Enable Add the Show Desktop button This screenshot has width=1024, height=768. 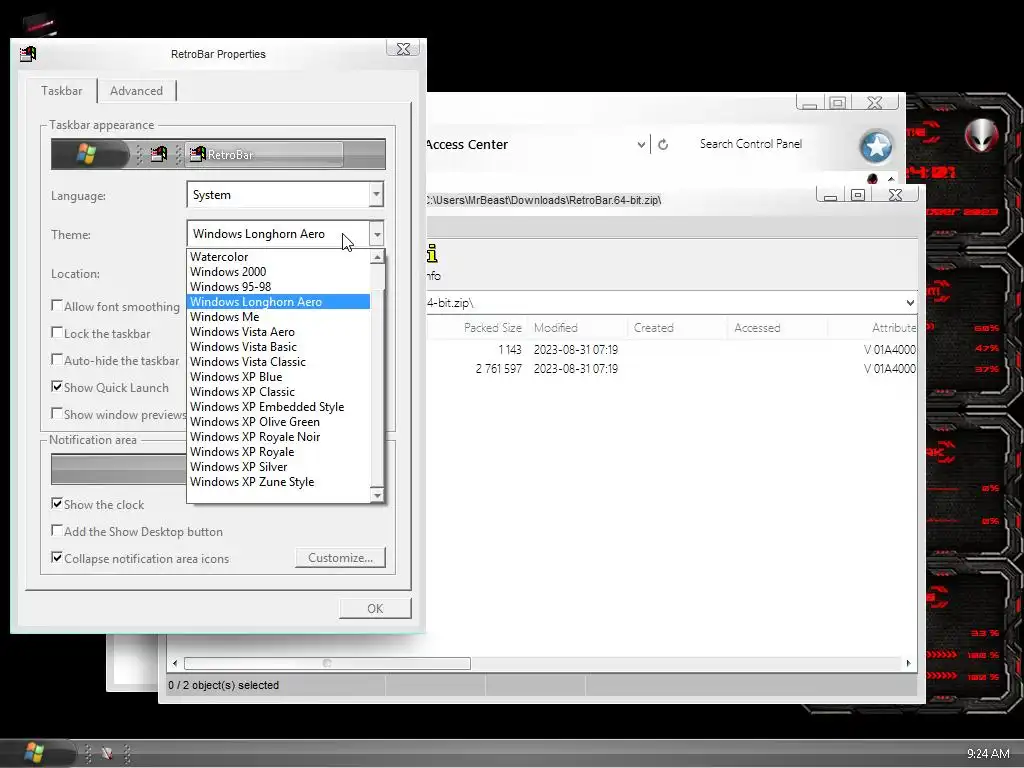coord(57,531)
